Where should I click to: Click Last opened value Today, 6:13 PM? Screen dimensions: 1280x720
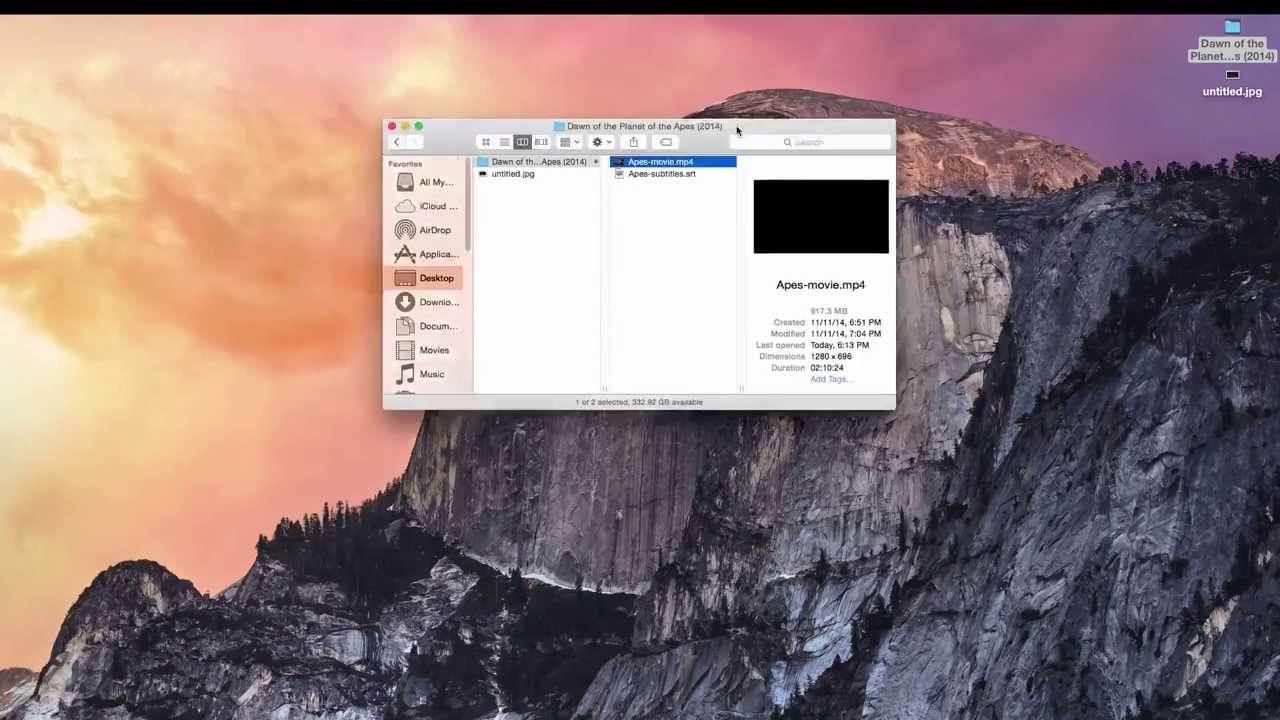coord(840,345)
